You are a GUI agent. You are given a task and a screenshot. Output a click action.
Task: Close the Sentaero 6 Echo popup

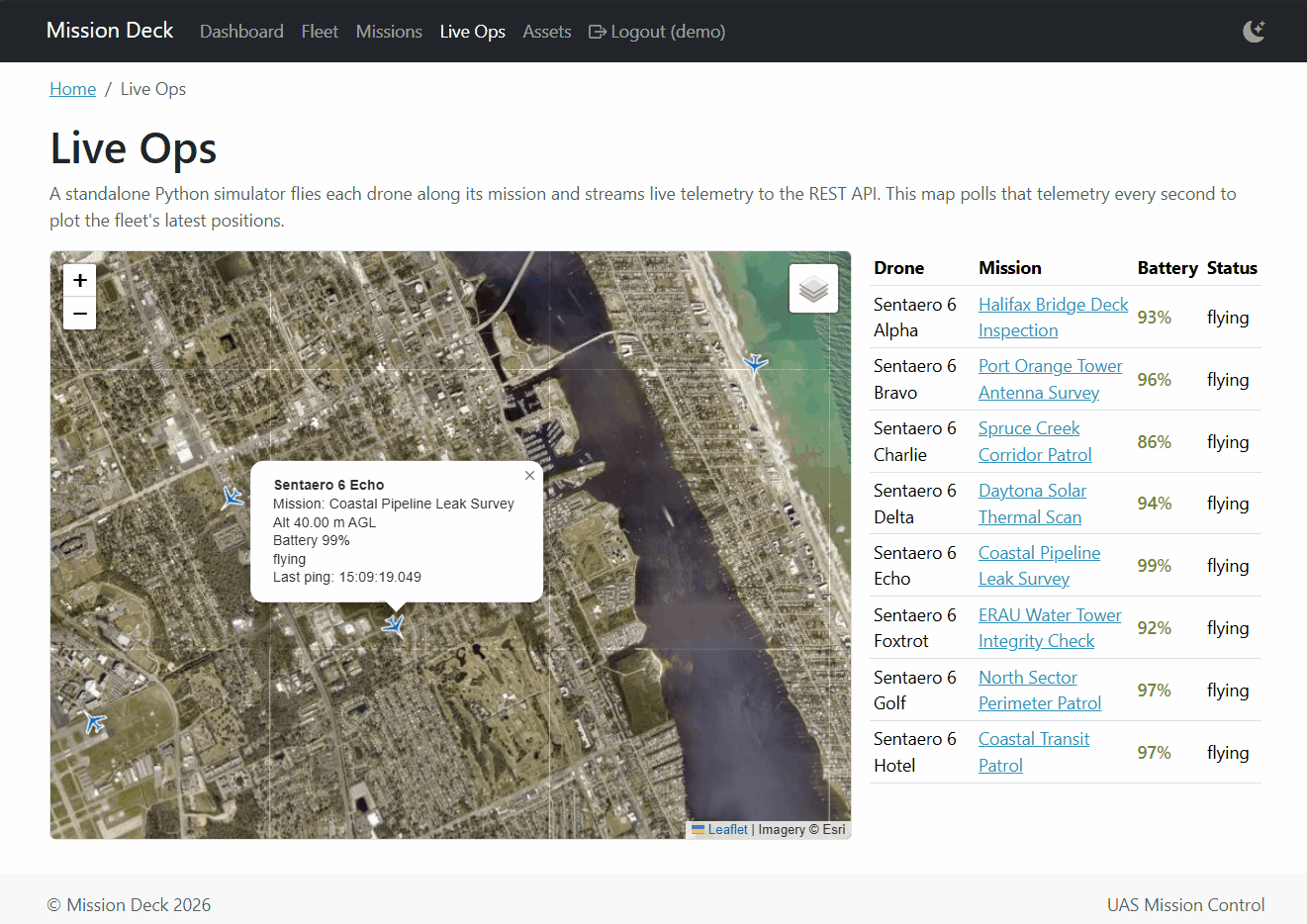[529, 476]
